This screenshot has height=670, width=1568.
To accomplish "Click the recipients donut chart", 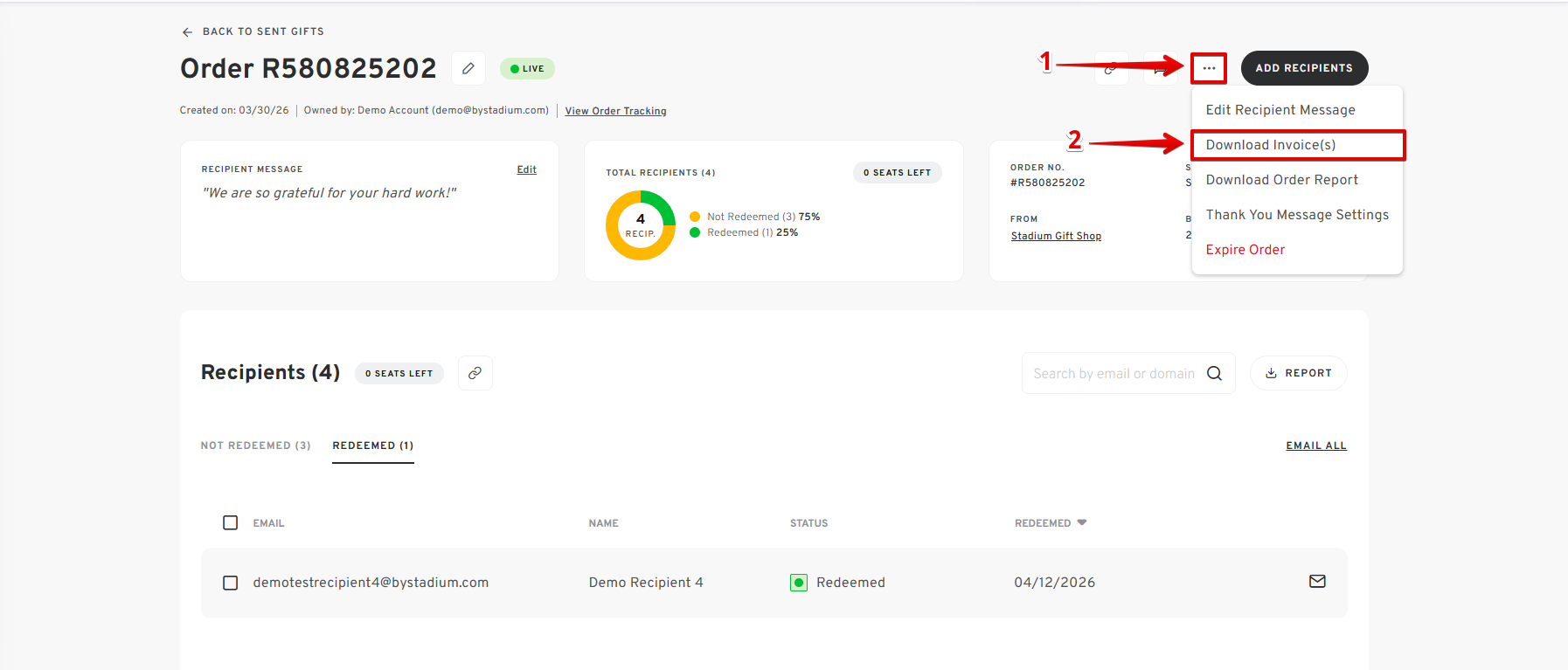I will click(x=641, y=225).
